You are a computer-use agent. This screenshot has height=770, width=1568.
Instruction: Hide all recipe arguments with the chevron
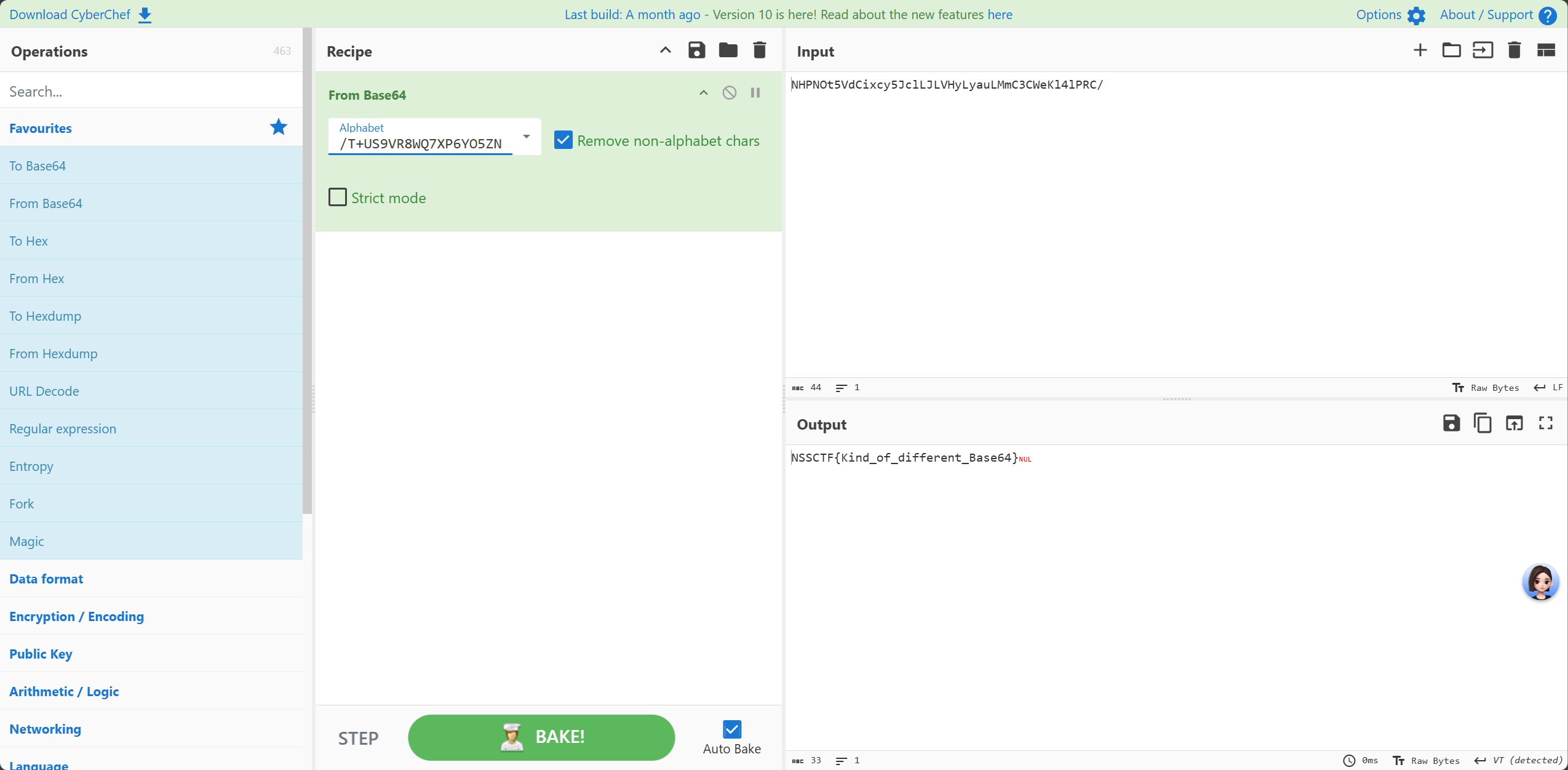tap(665, 50)
